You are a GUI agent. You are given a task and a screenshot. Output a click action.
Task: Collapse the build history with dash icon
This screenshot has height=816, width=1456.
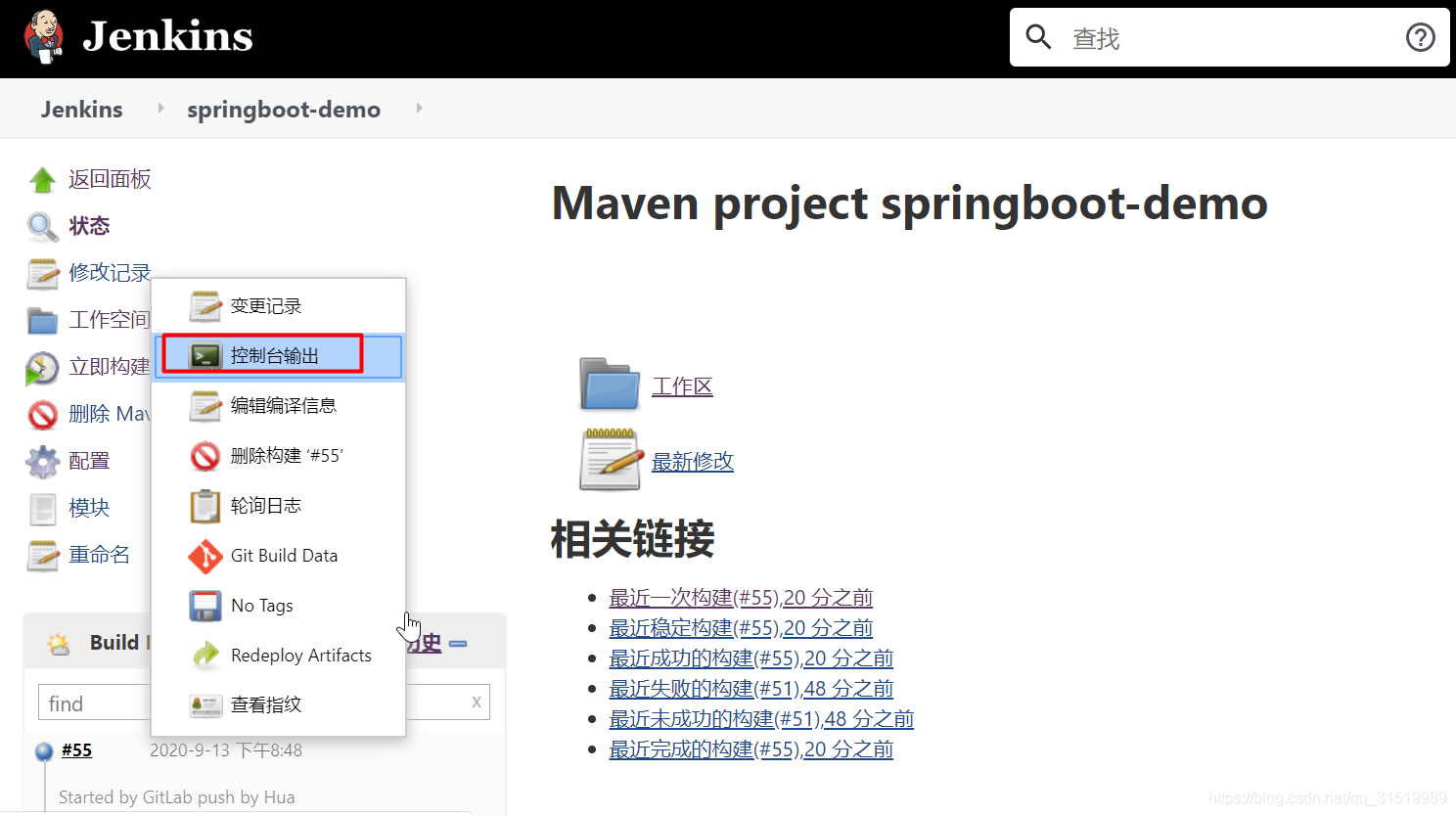(458, 644)
